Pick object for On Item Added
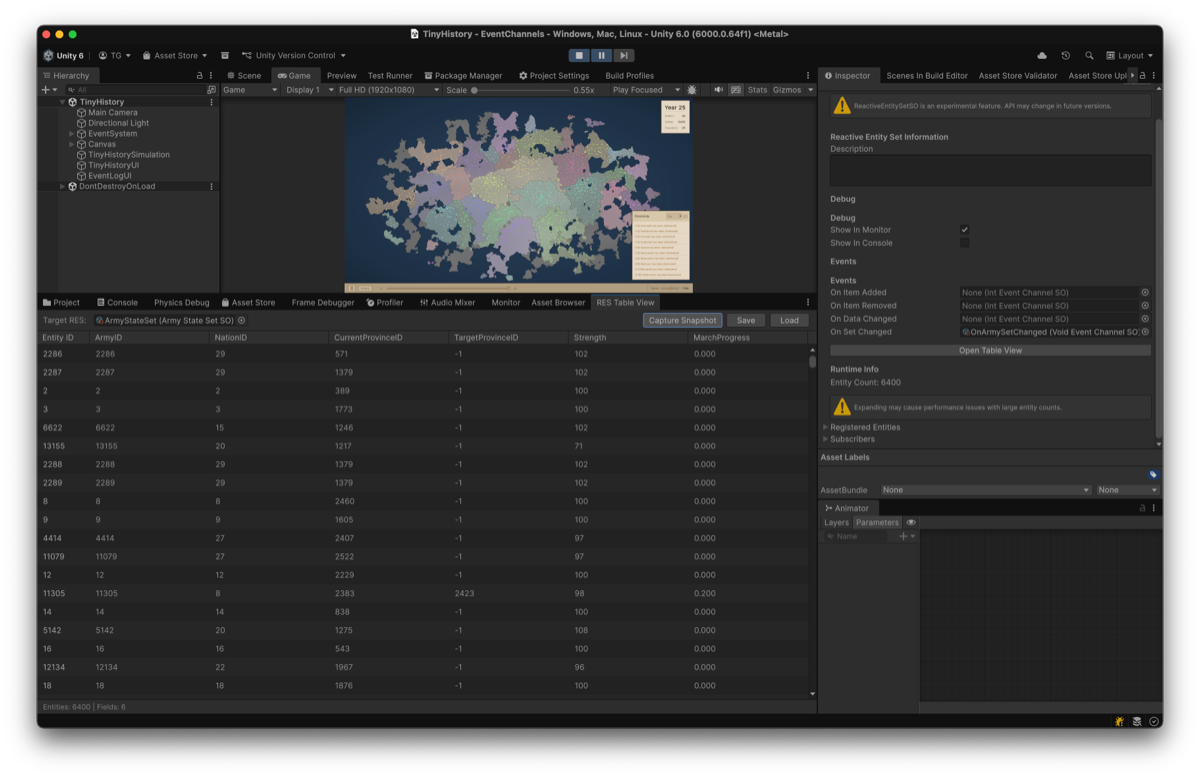 (1145, 293)
